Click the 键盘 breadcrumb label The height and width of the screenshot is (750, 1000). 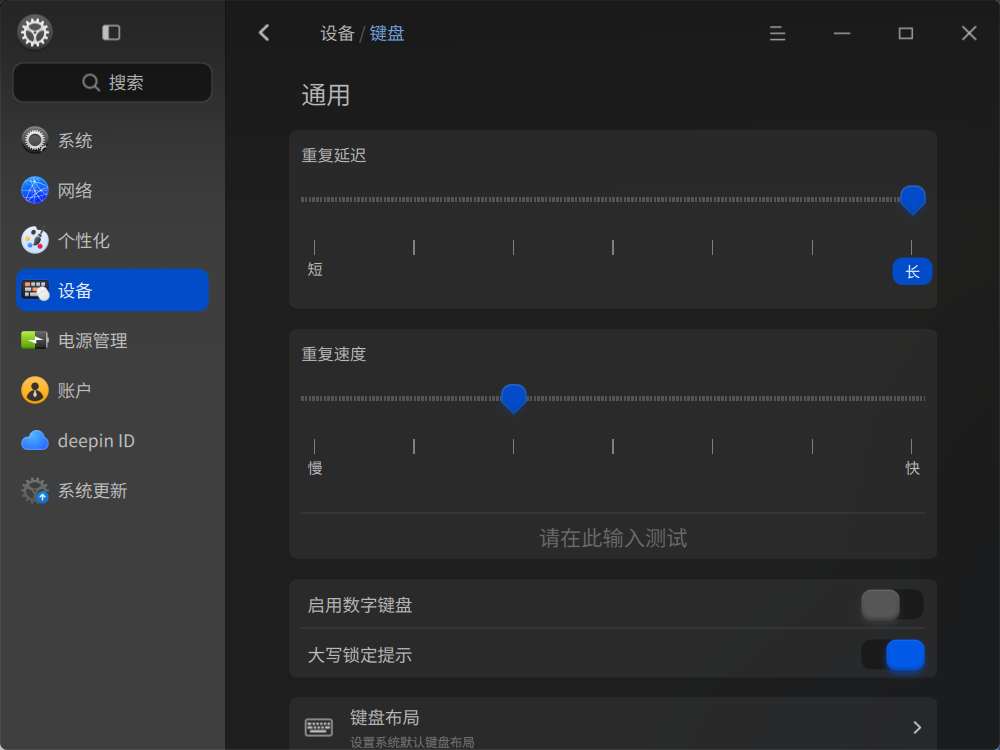[x=386, y=33]
